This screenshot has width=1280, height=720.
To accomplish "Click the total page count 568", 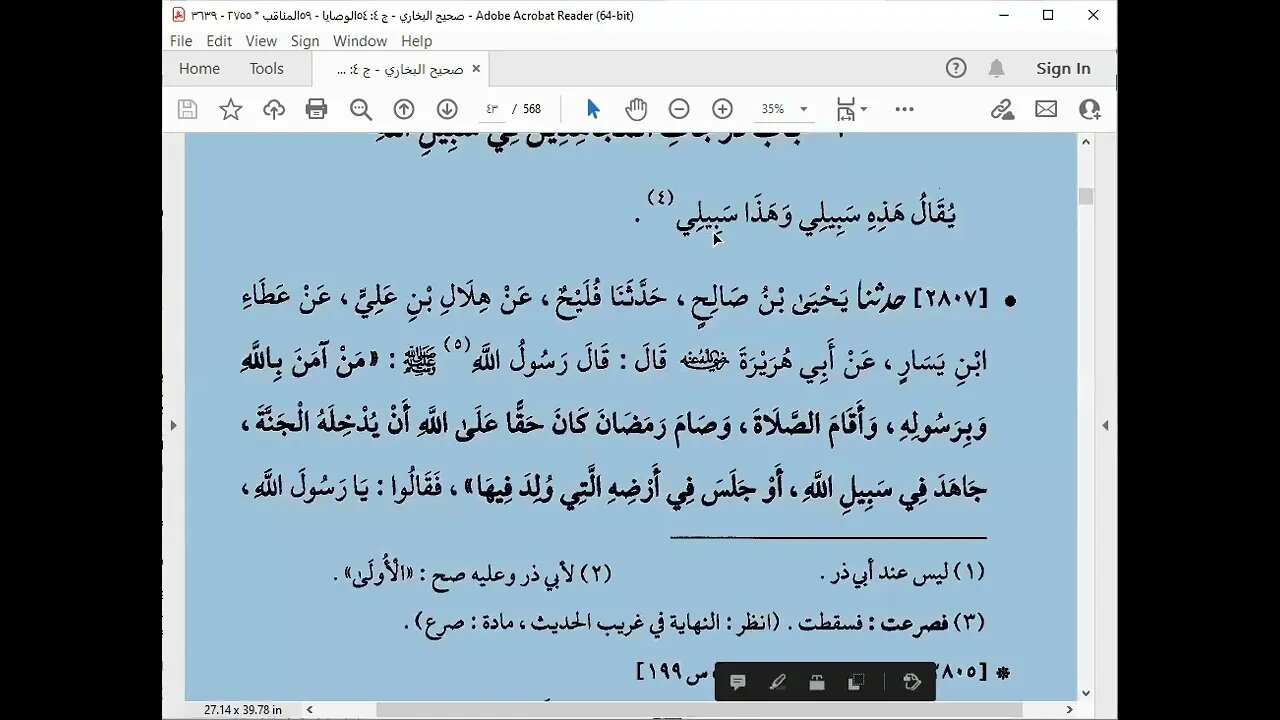I will click(531, 109).
